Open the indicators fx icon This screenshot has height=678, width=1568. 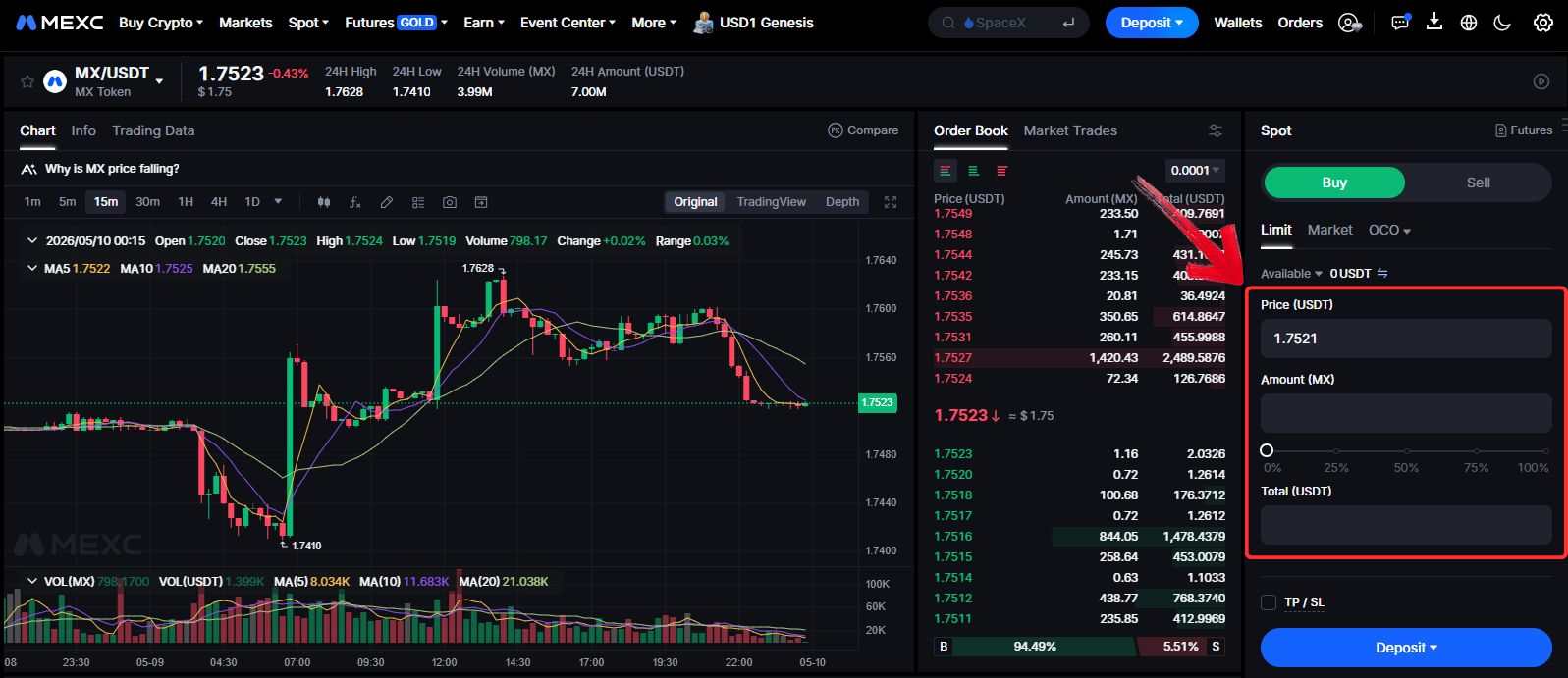click(355, 202)
